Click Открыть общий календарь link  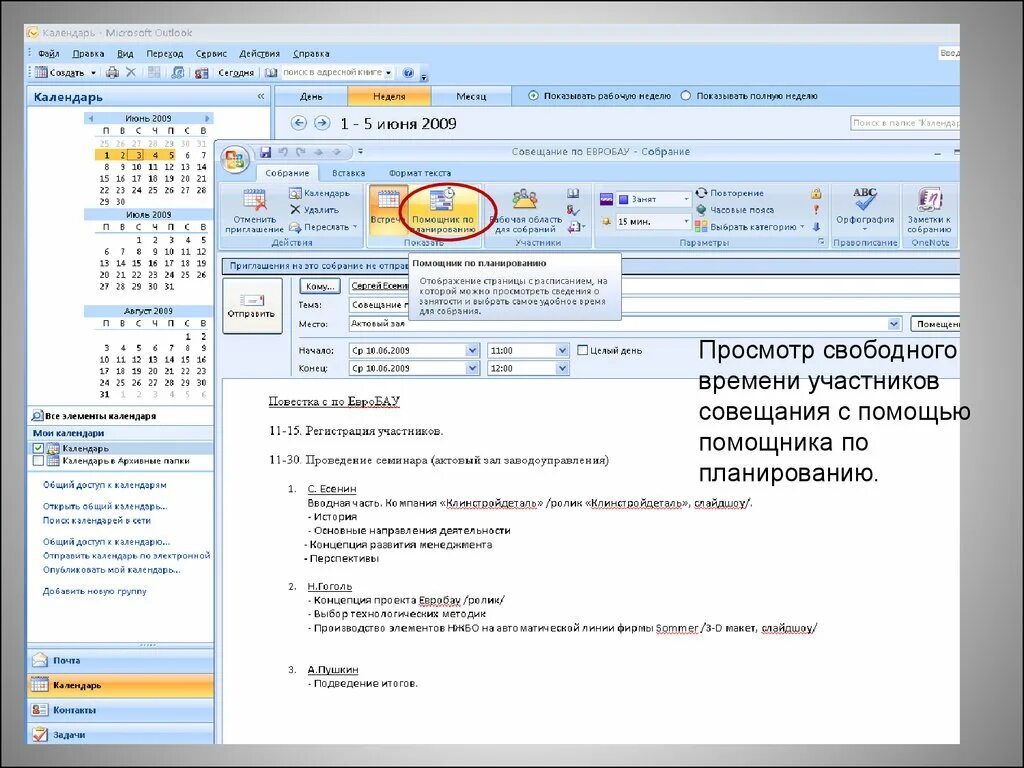click(x=105, y=506)
